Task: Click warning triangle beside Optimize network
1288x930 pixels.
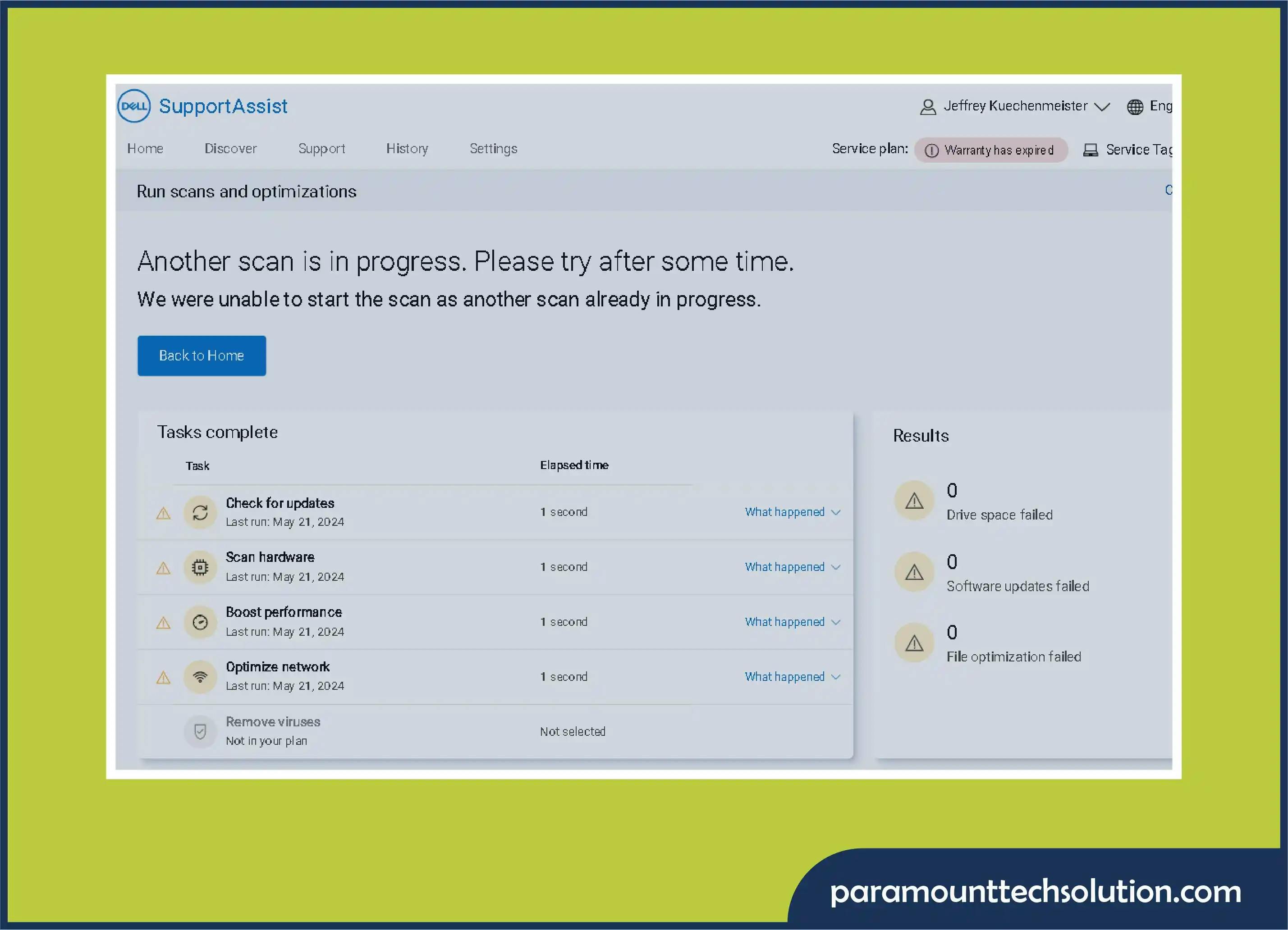Action: point(164,678)
